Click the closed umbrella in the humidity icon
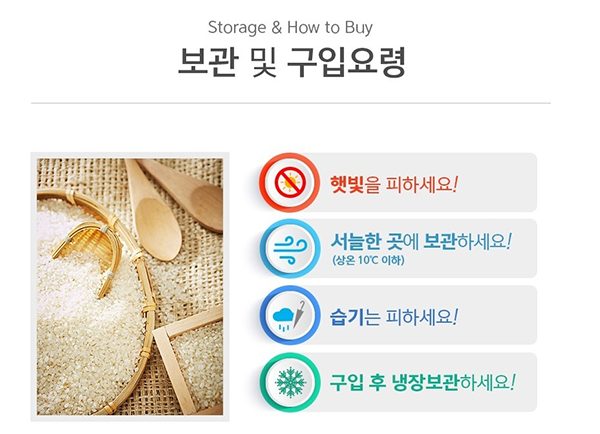The height and width of the screenshot is (434, 600). tap(300, 314)
